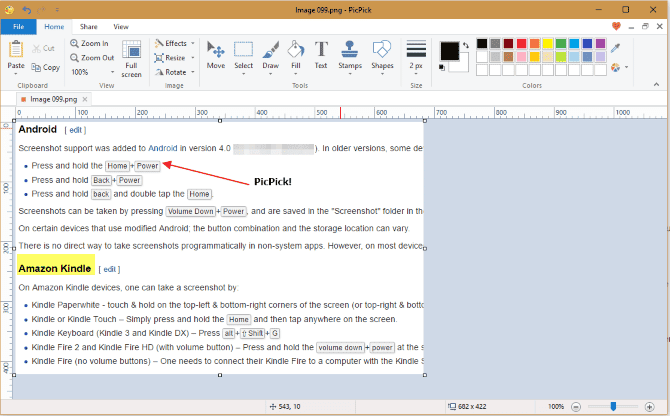Open the Resize options
The width and height of the screenshot is (670, 416).
(x=174, y=58)
